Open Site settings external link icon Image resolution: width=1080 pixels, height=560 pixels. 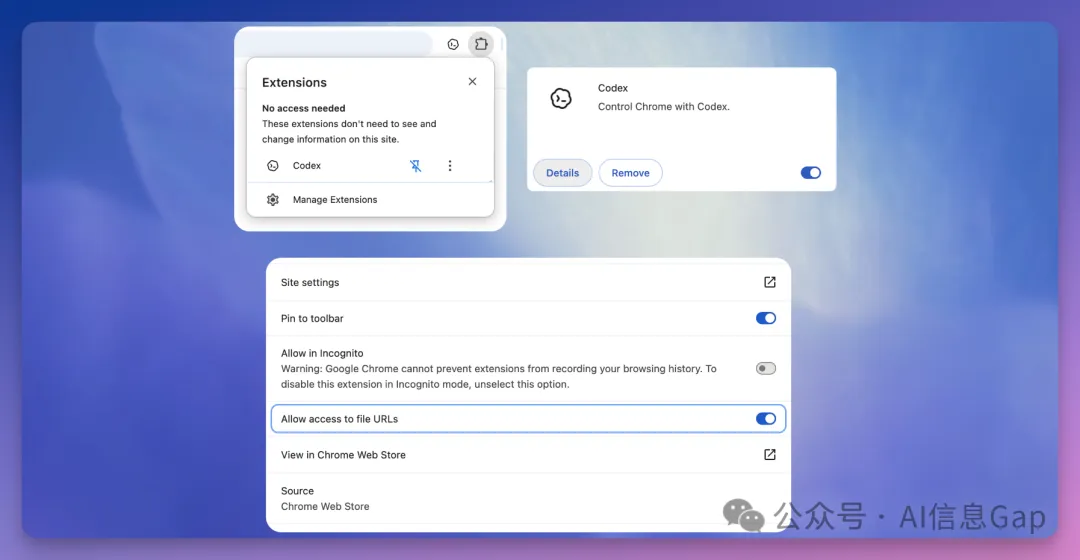(x=770, y=282)
